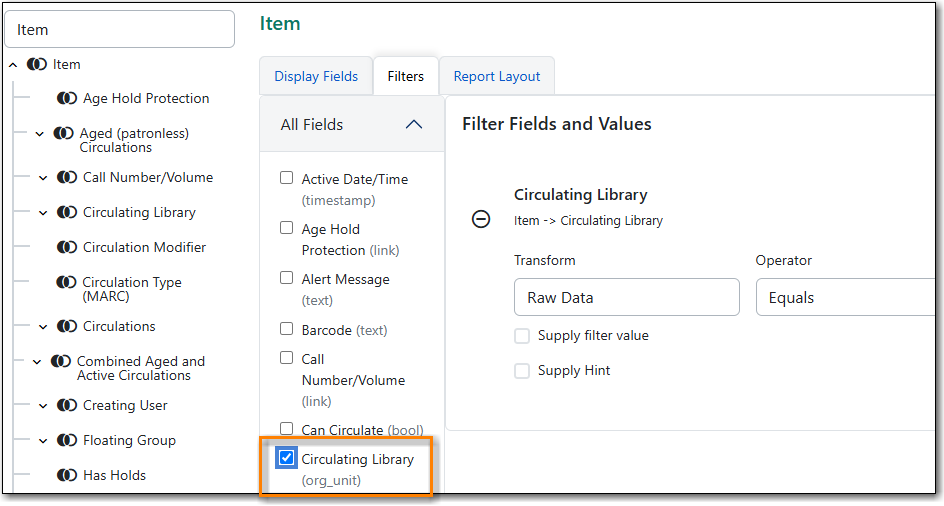Click the Item source search field
Screen dimensions: 944x506
tap(119, 30)
